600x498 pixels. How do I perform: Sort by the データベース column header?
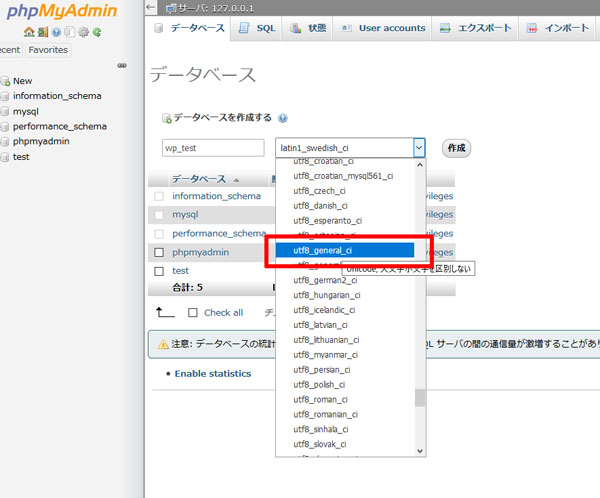tap(199, 179)
